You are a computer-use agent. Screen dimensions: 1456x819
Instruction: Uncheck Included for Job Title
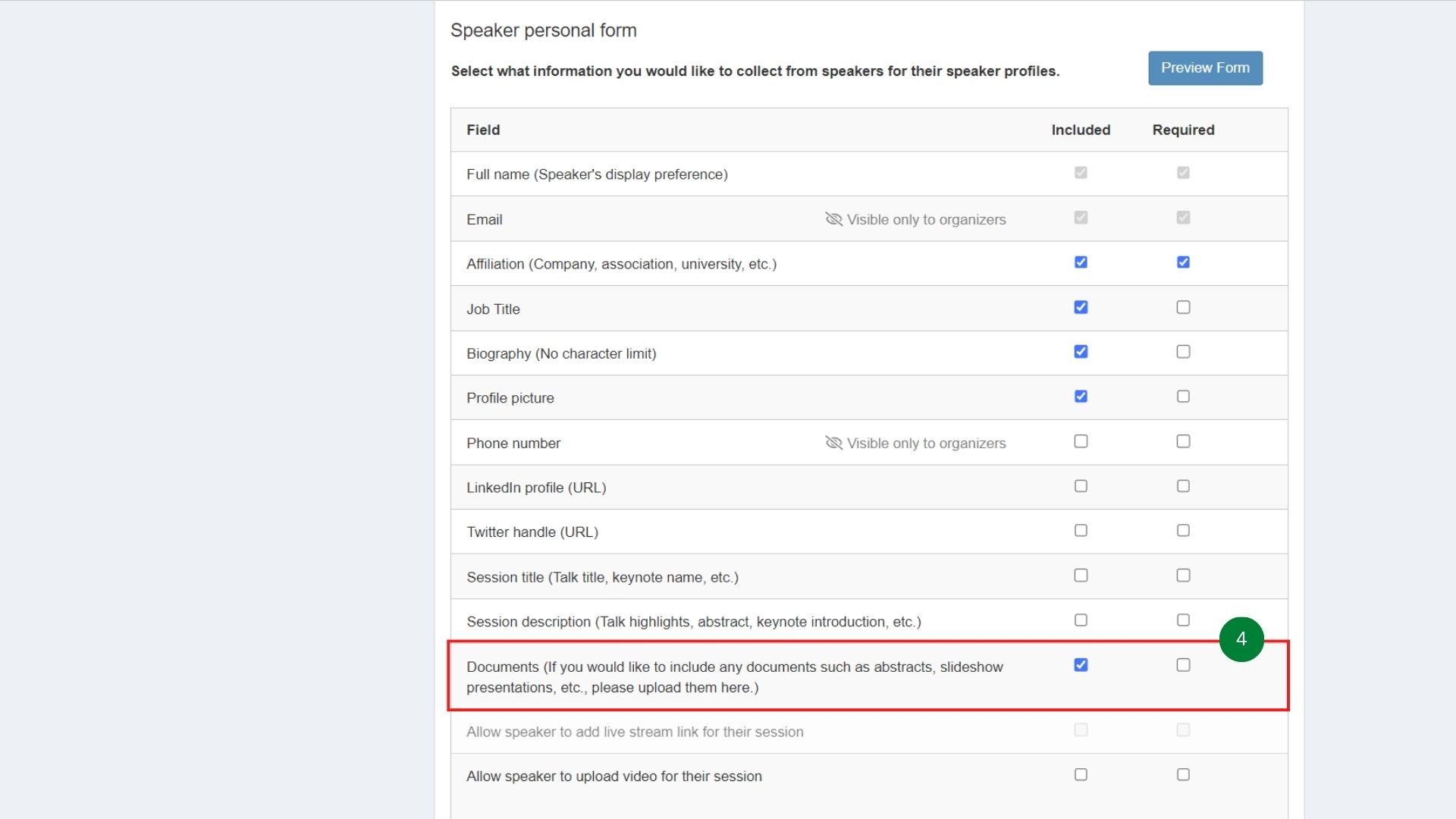pos(1081,307)
